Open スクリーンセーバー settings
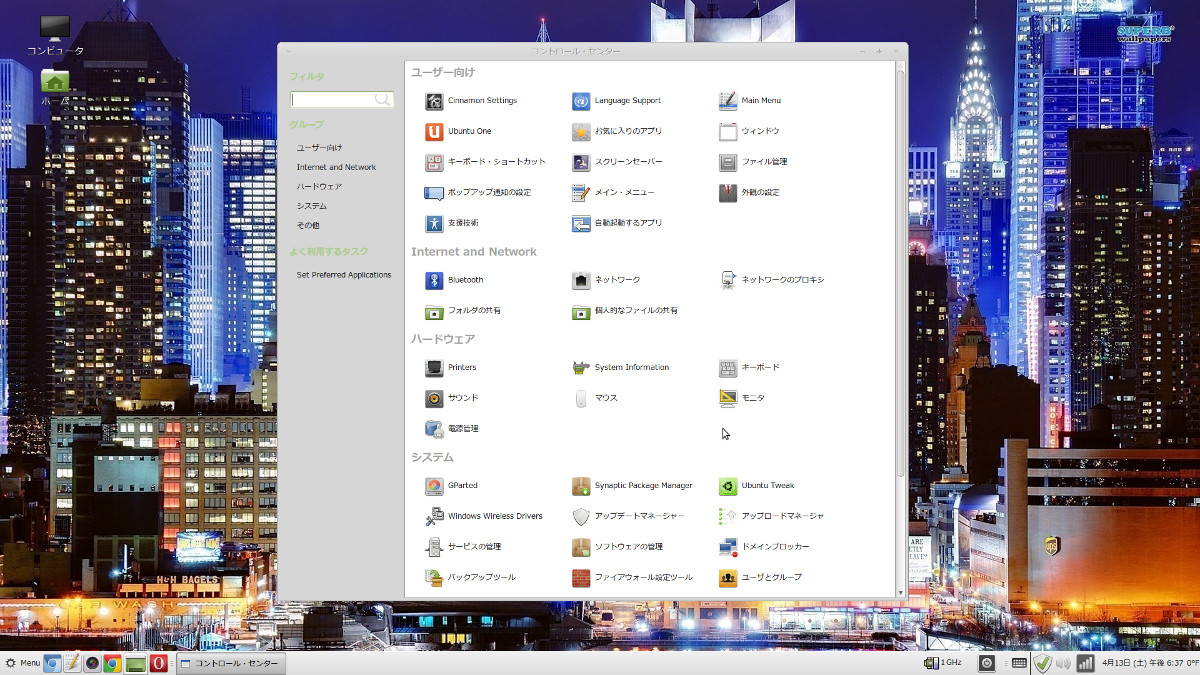The image size is (1200, 675). [x=617, y=162]
